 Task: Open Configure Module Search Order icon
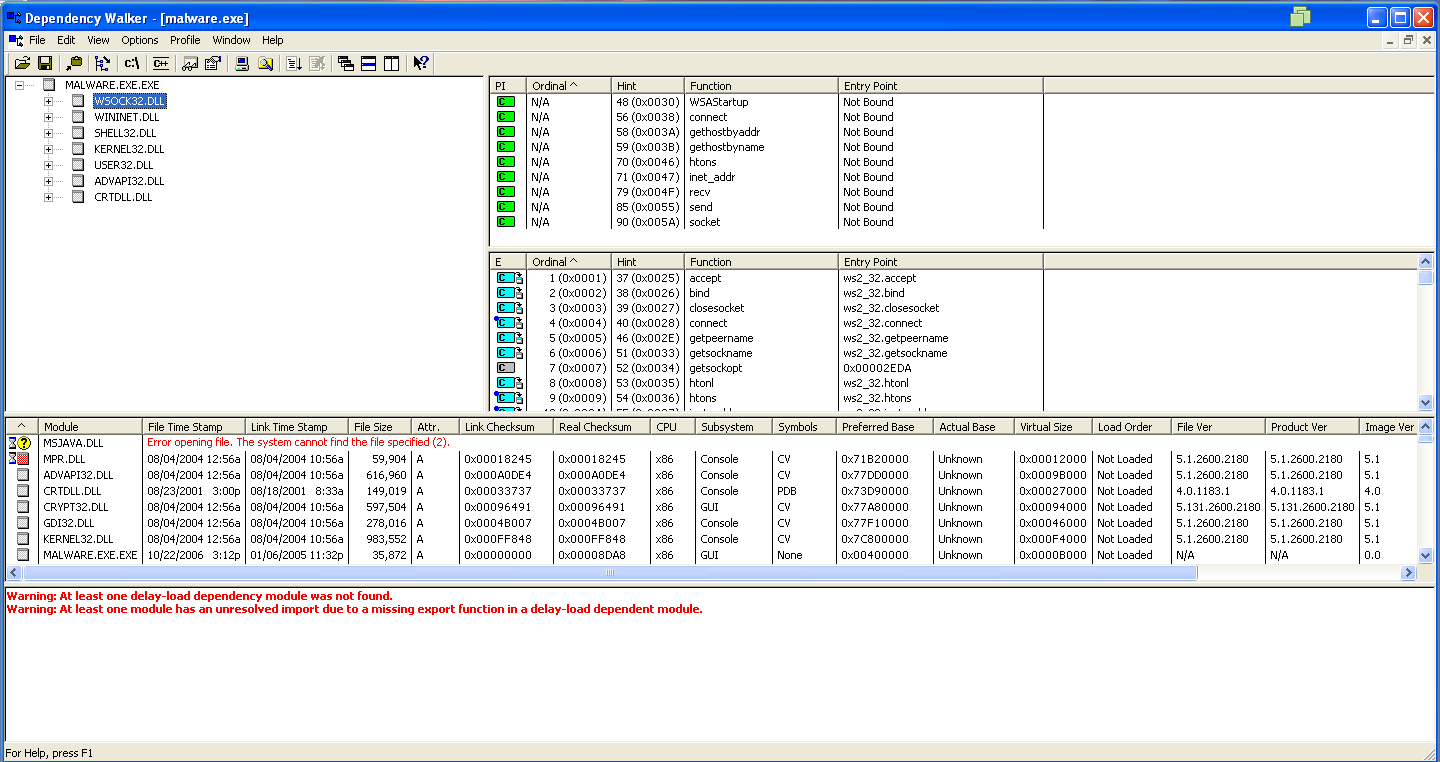265,63
